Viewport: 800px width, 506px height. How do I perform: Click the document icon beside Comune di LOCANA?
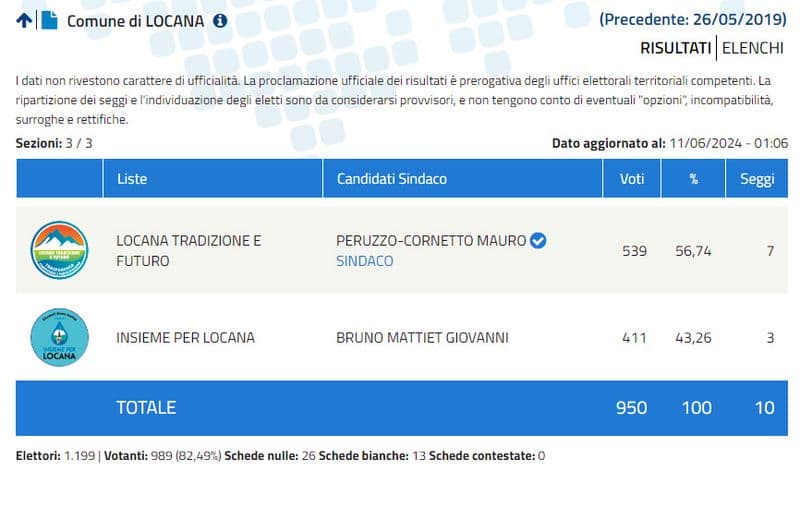point(49,21)
